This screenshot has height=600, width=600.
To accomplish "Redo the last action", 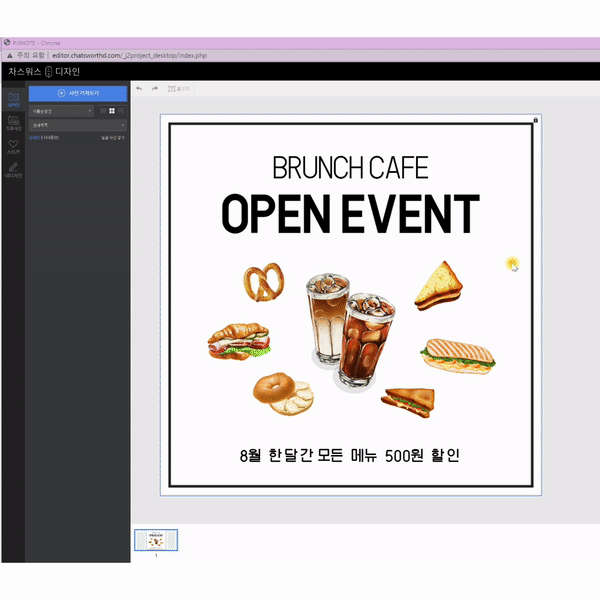I will (155, 89).
